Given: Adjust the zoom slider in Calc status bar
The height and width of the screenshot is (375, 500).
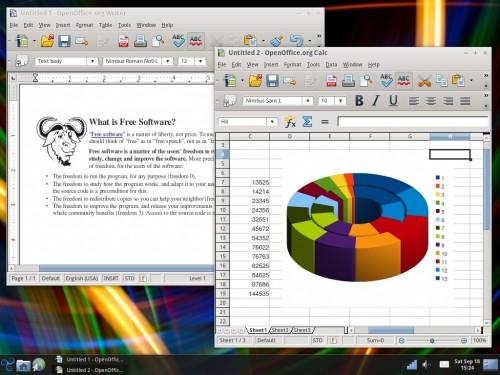Looking at the screenshot, I should pos(432,340).
